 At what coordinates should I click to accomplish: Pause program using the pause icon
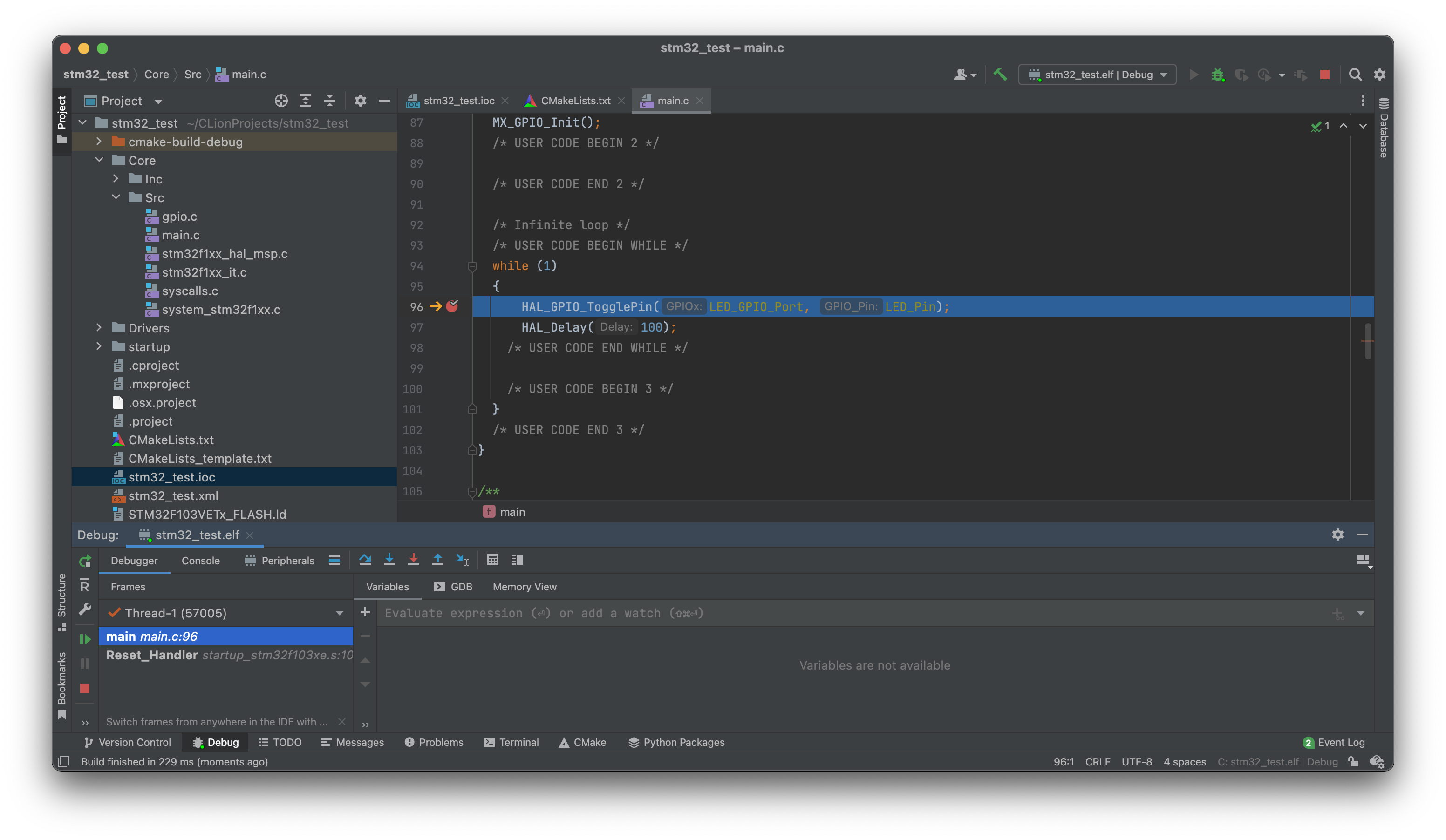click(84, 664)
